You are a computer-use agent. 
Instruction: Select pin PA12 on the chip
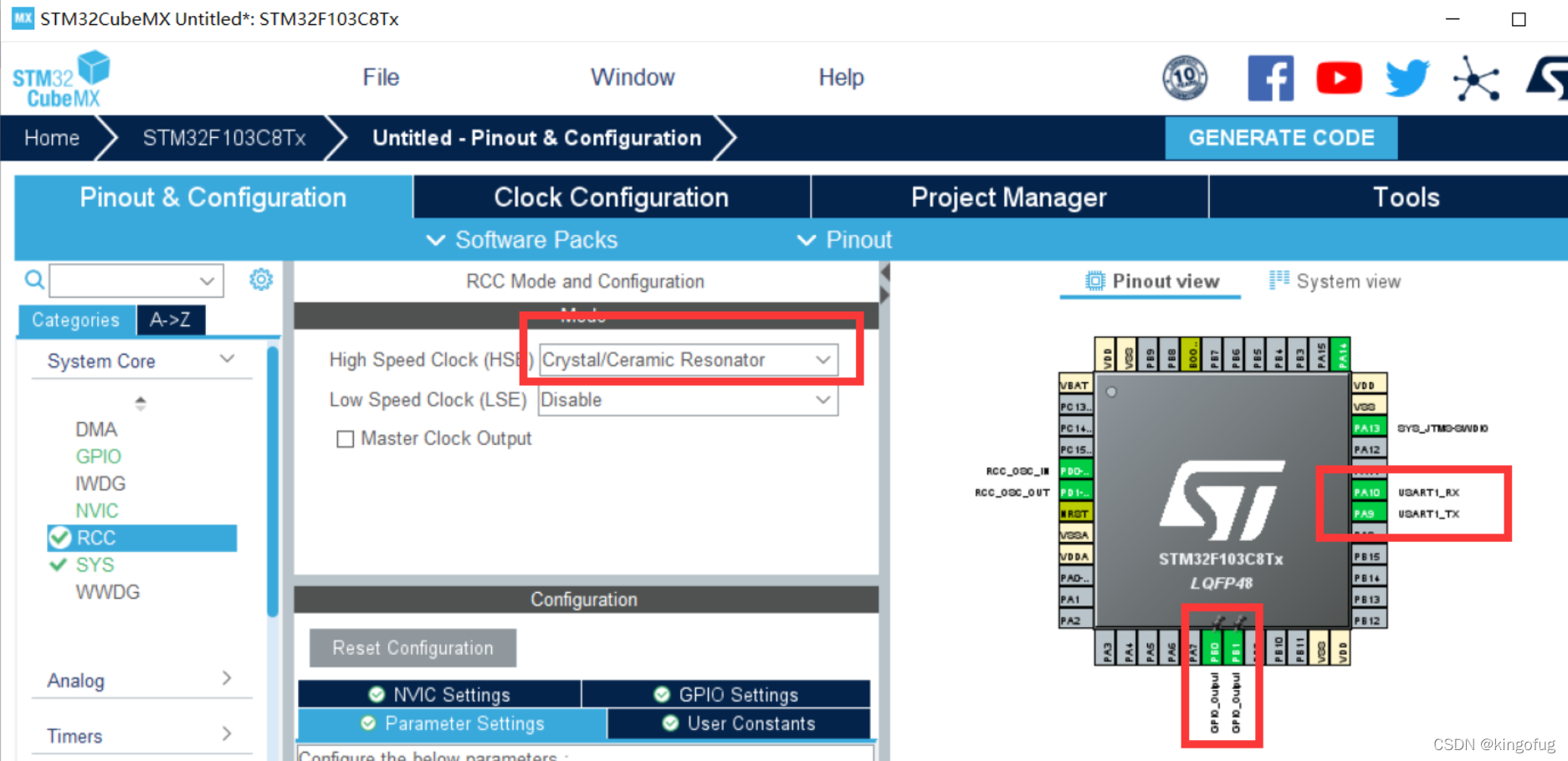[x=1369, y=449]
